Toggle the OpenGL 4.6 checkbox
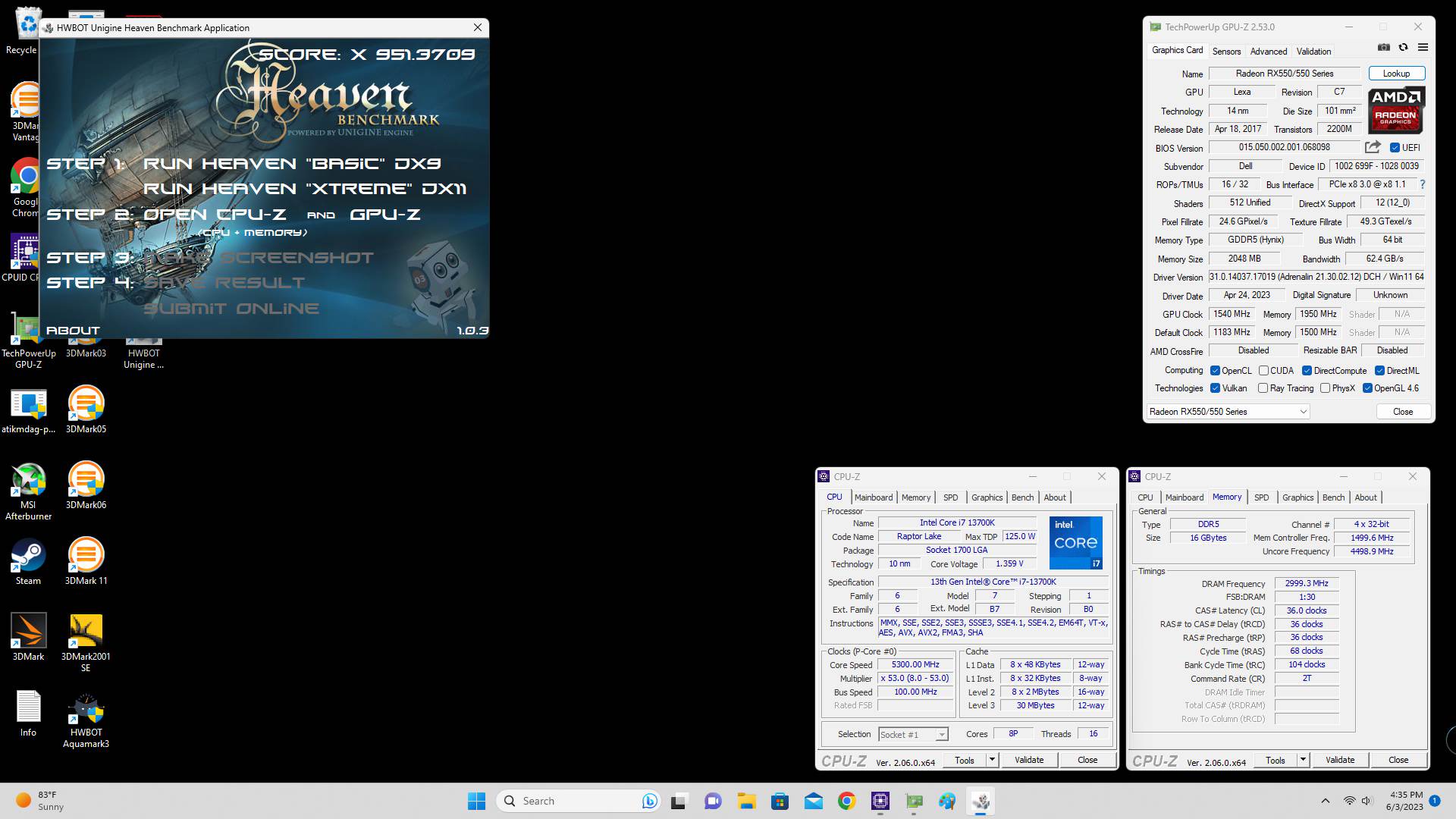 (1367, 388)
